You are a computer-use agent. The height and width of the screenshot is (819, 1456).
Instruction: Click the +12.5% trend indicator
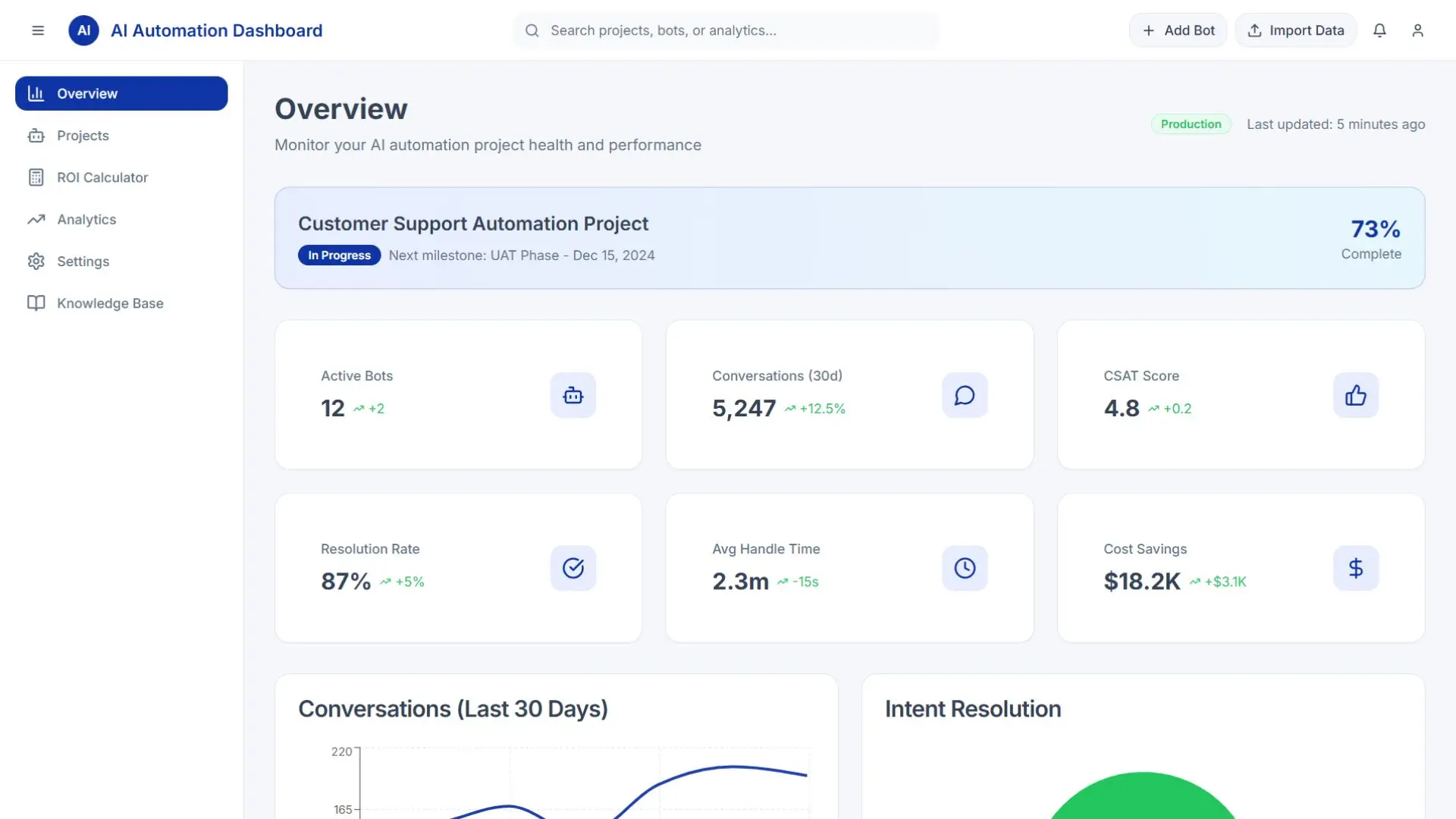(x=815, y=409)
